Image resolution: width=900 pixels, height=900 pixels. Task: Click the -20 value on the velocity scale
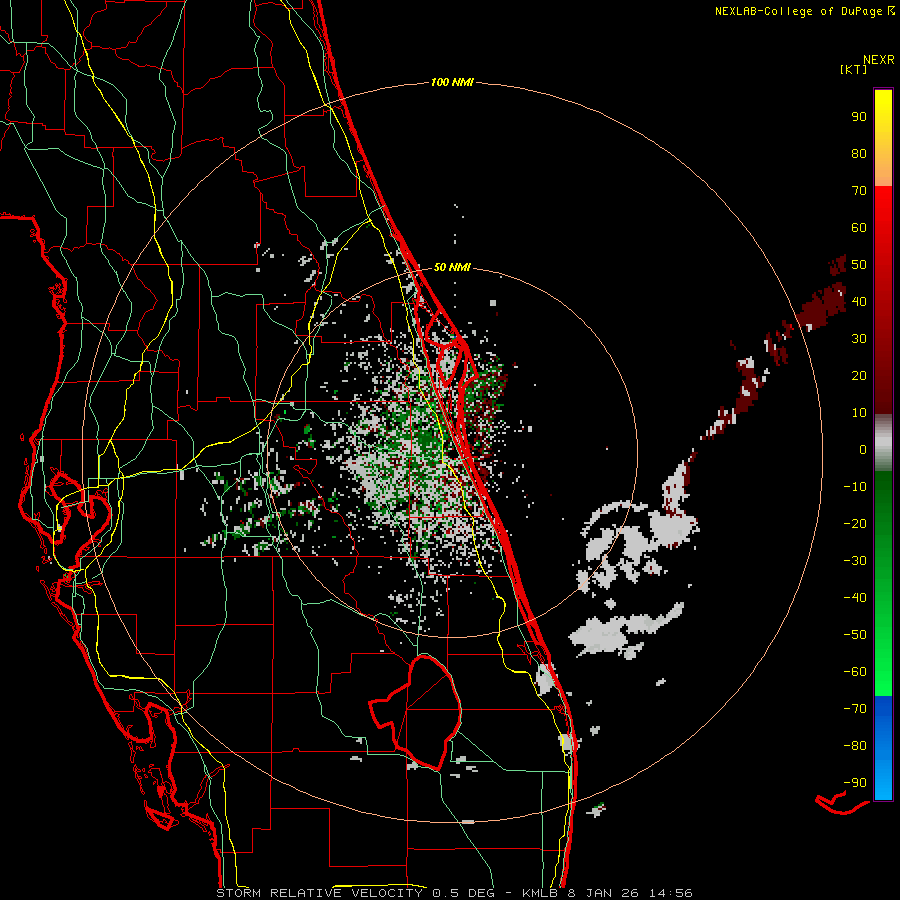click(x=855, y=523)
